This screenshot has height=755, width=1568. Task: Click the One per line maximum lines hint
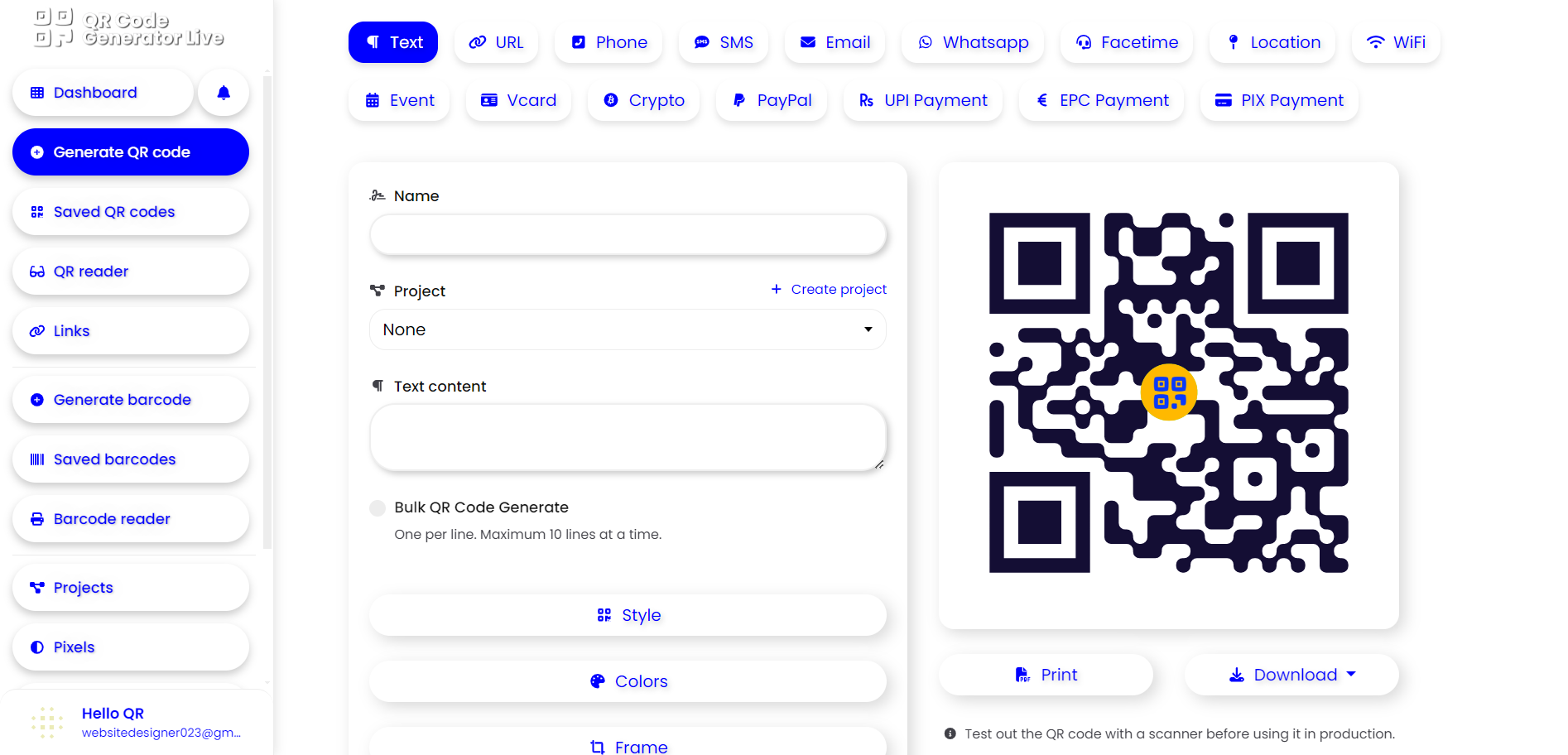click(528, 535)
